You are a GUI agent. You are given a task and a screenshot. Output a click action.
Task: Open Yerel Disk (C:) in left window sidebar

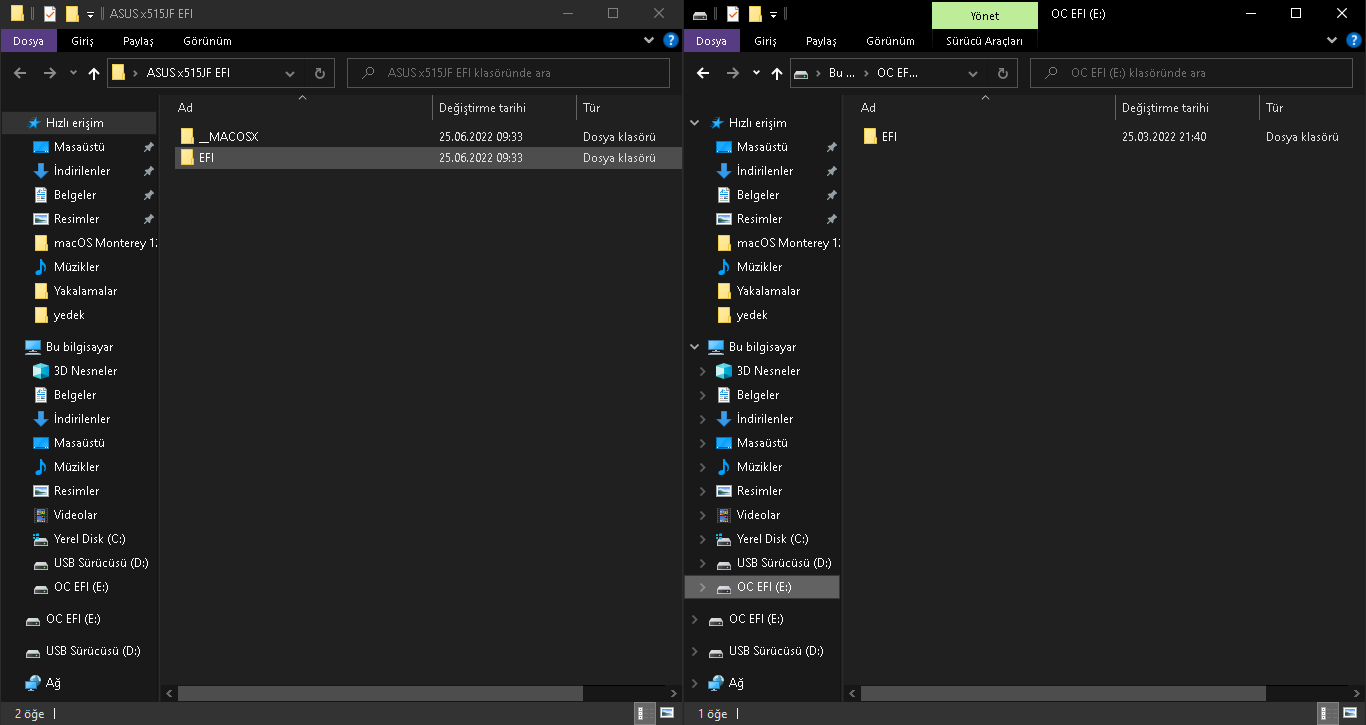coord(89,539)
